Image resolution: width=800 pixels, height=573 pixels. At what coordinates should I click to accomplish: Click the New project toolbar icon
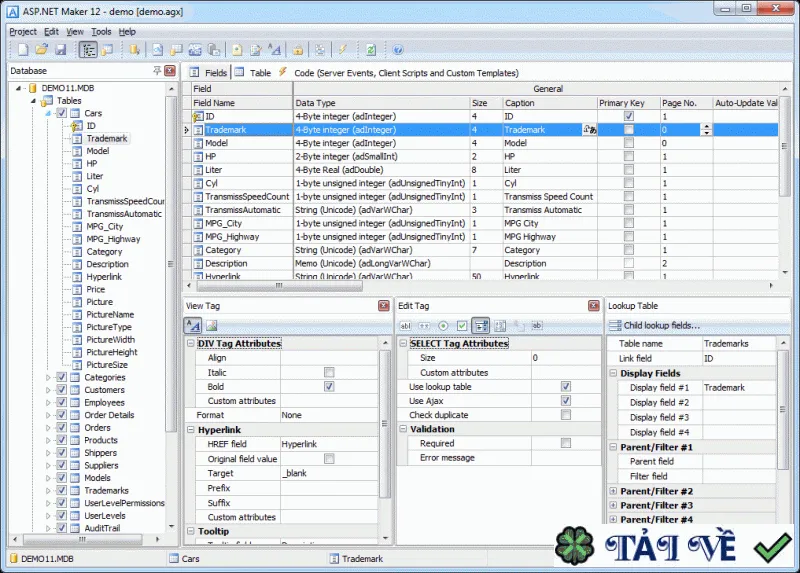23,49
